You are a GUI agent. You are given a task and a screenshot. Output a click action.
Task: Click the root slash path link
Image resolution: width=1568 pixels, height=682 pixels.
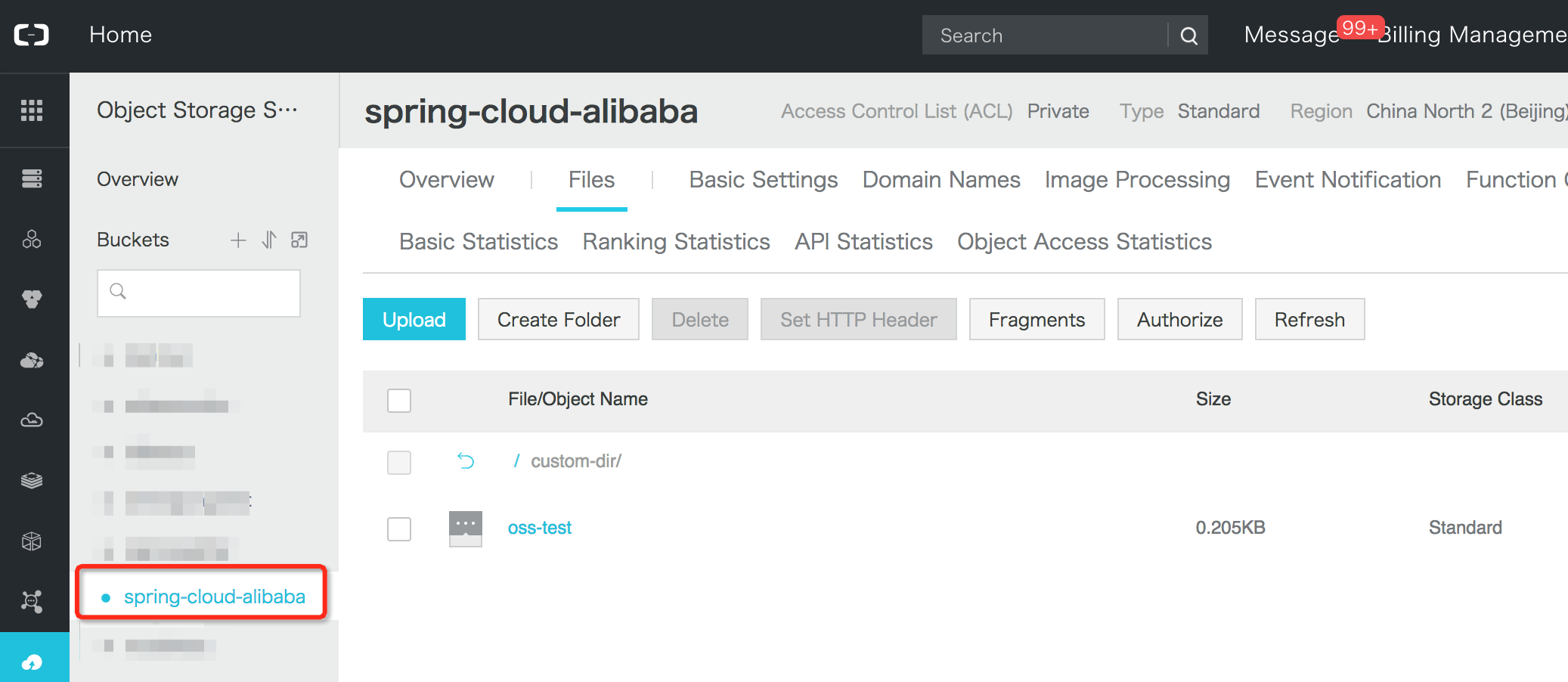tap(516, 460)
